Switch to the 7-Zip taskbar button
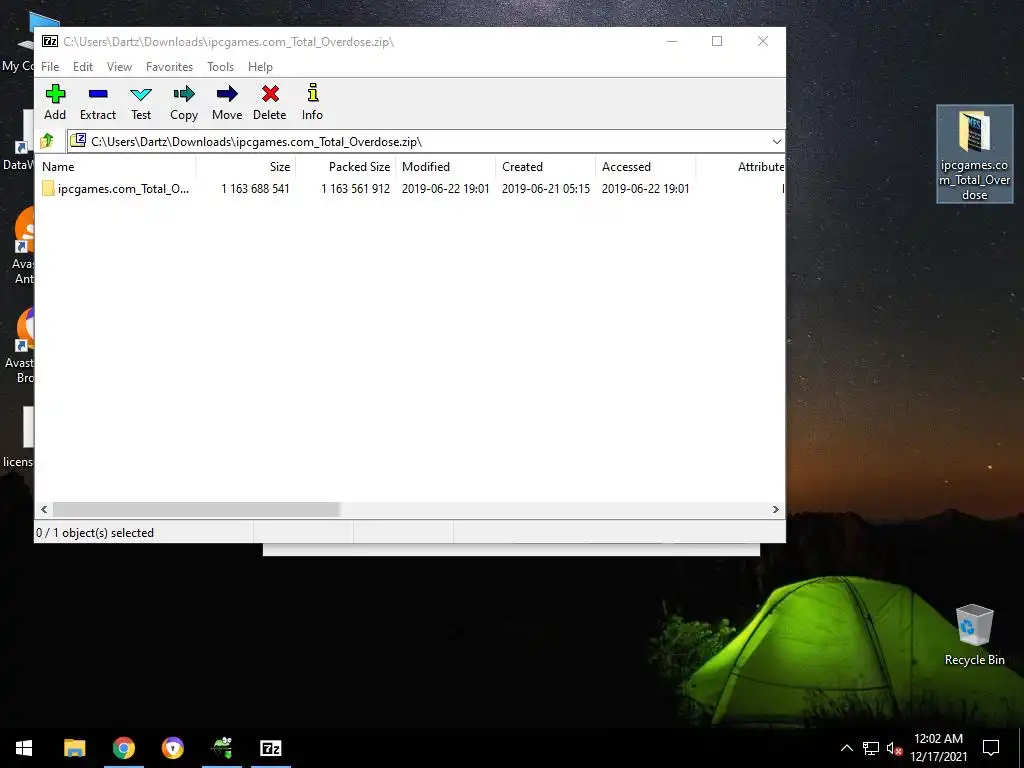This screenshot has height=768, width=1024. pyautogui.click(x=271, y=748)
